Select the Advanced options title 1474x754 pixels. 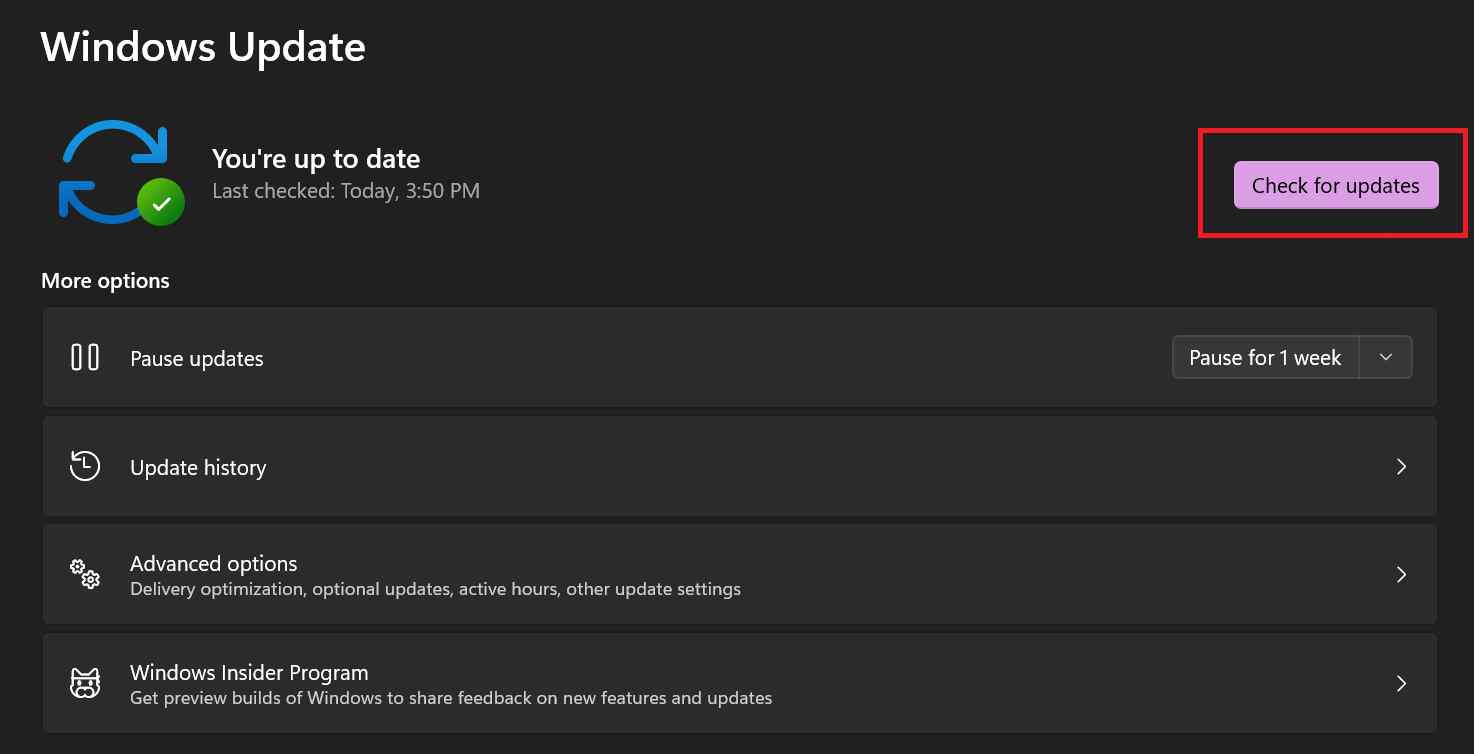pos(214,563)
